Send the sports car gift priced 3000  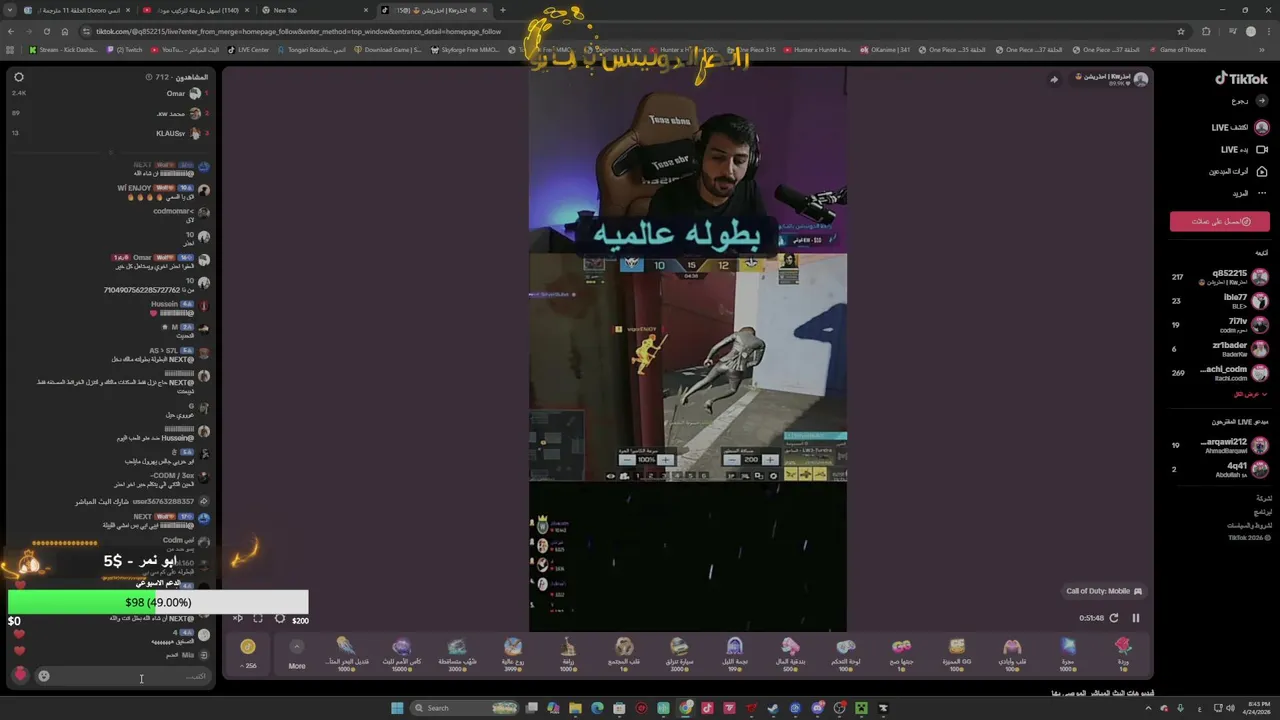coord(679,654)
